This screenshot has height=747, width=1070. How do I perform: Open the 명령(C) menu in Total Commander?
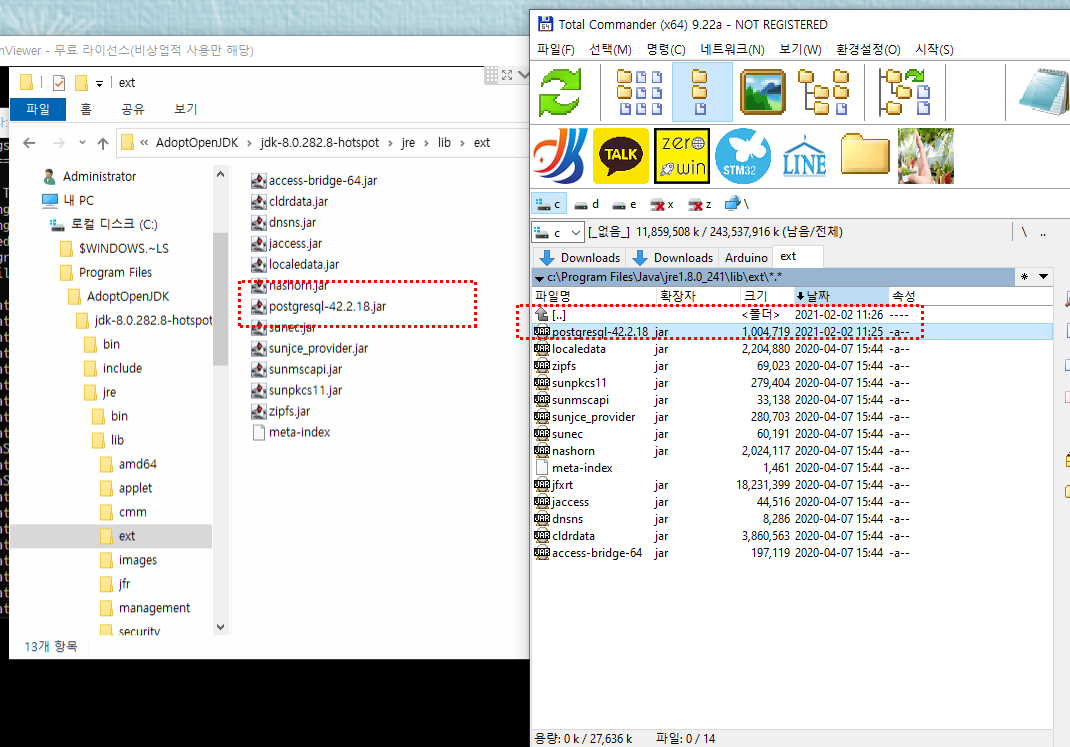tap(666, 50)
